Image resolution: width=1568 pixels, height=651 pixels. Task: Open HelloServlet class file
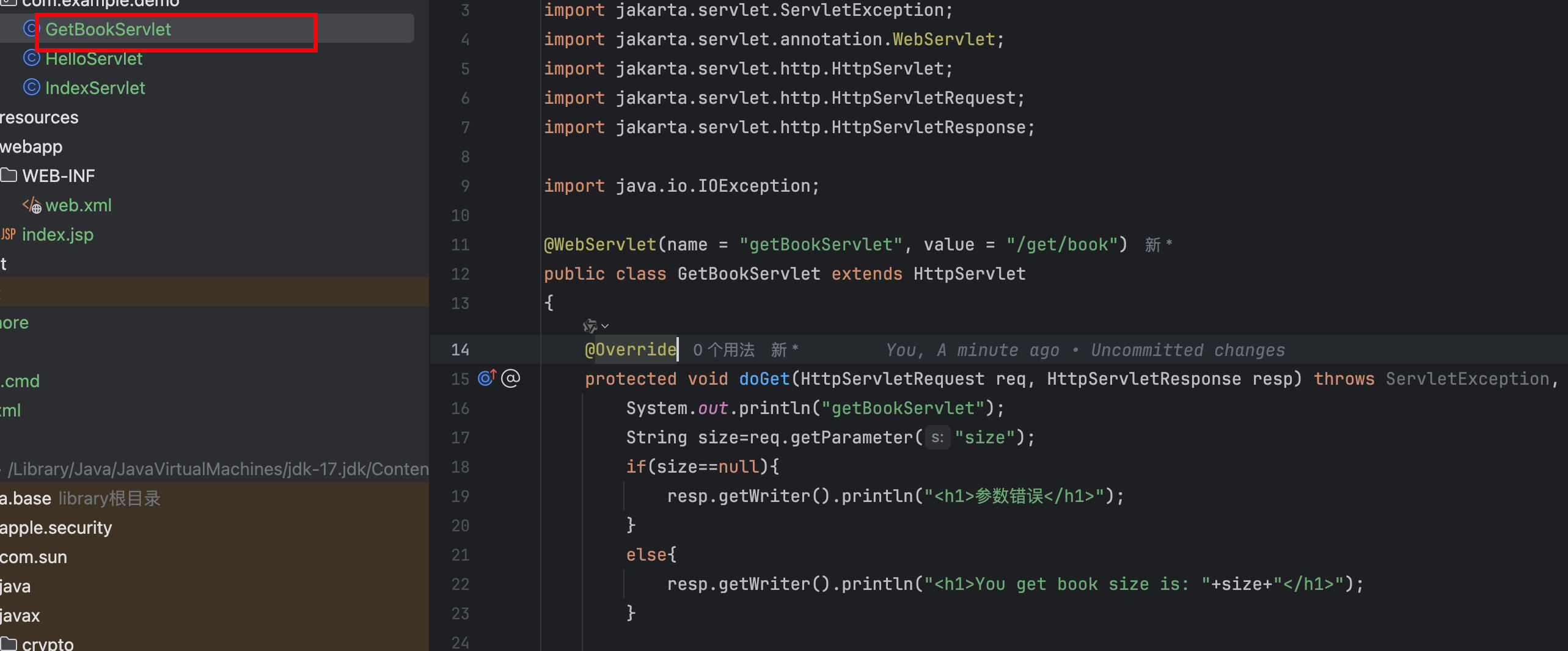coord(93,59)
